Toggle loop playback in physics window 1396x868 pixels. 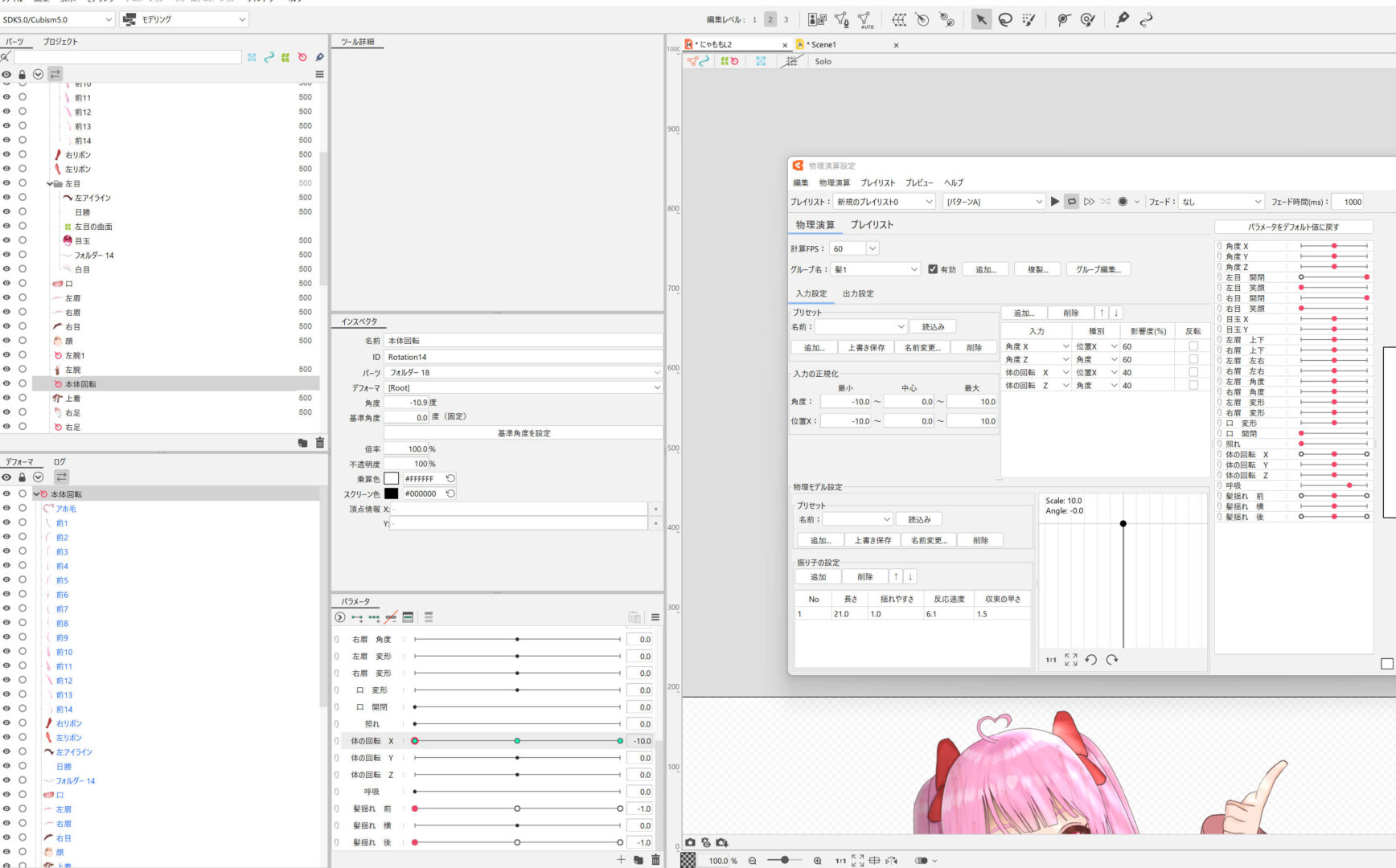(1071, 202)
